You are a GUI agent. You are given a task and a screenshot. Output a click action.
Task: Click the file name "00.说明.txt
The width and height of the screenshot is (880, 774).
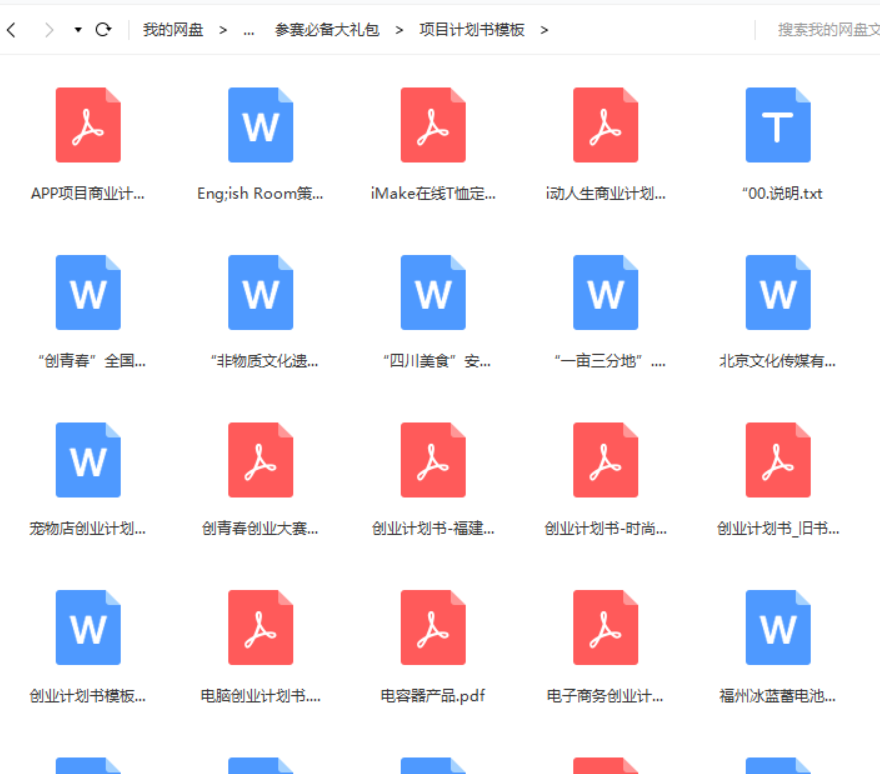click(x=782, y=194)
